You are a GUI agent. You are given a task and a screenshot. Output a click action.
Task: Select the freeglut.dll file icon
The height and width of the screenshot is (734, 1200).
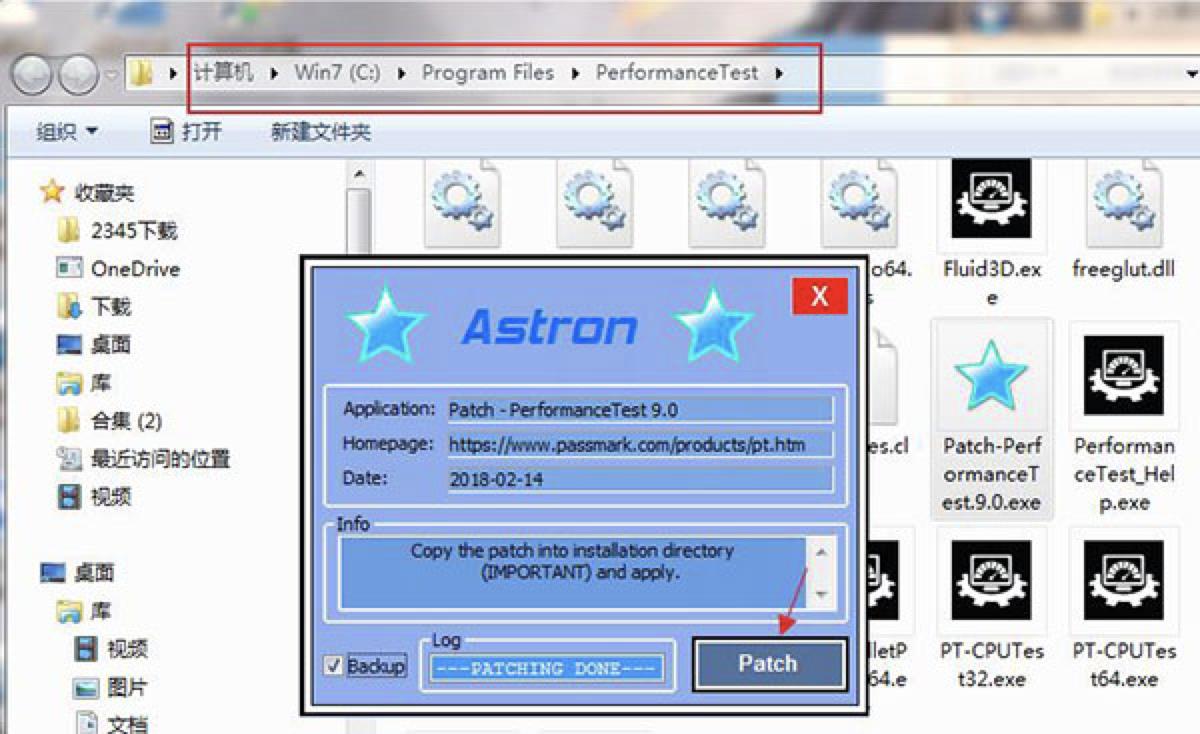click(1123, 205)
